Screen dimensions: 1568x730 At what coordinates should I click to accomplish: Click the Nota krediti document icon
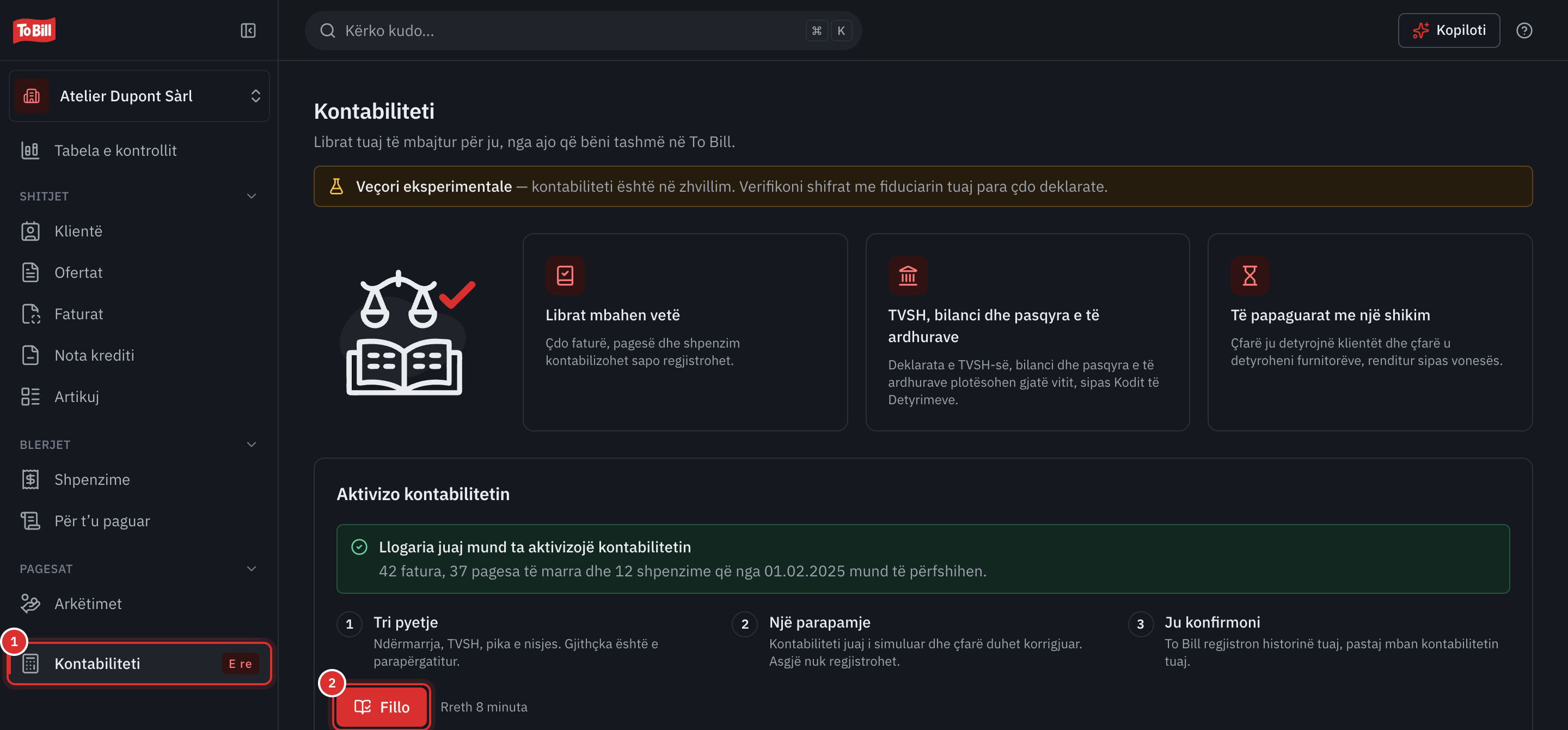30,356
